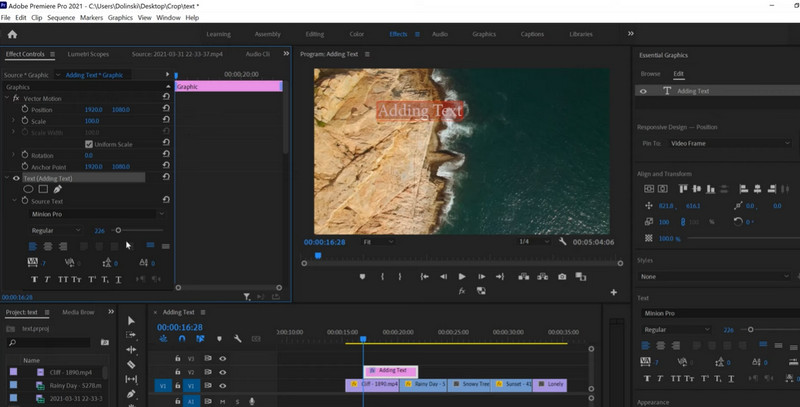The height and width of the screenshot is (407, 800).
Task: Click the program monitor playhead marker
Action: [x=318, y=256]
